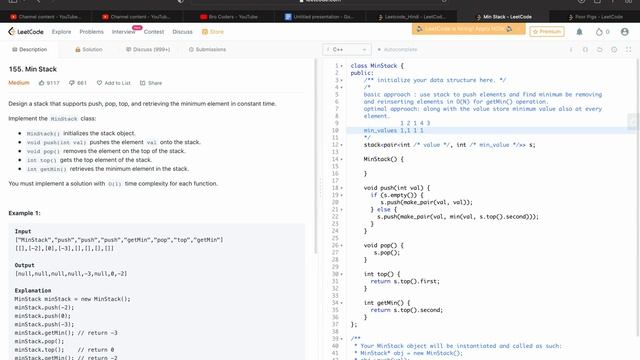Click the 'Medium' difficulty label
Image resolution: width=640 pixels, height=360 pixels.
point(19,83)
